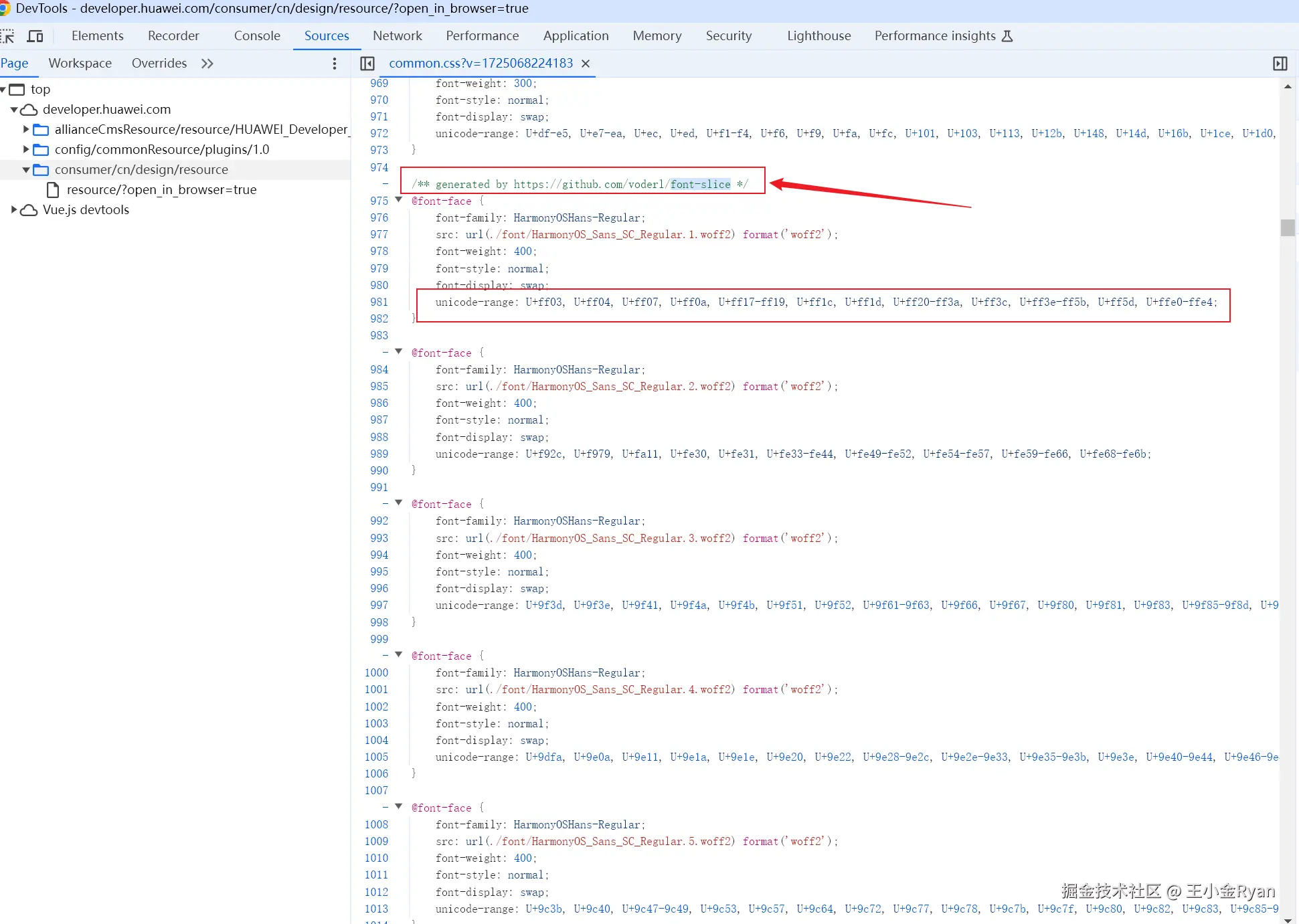Close the common.css file tab

586,64
